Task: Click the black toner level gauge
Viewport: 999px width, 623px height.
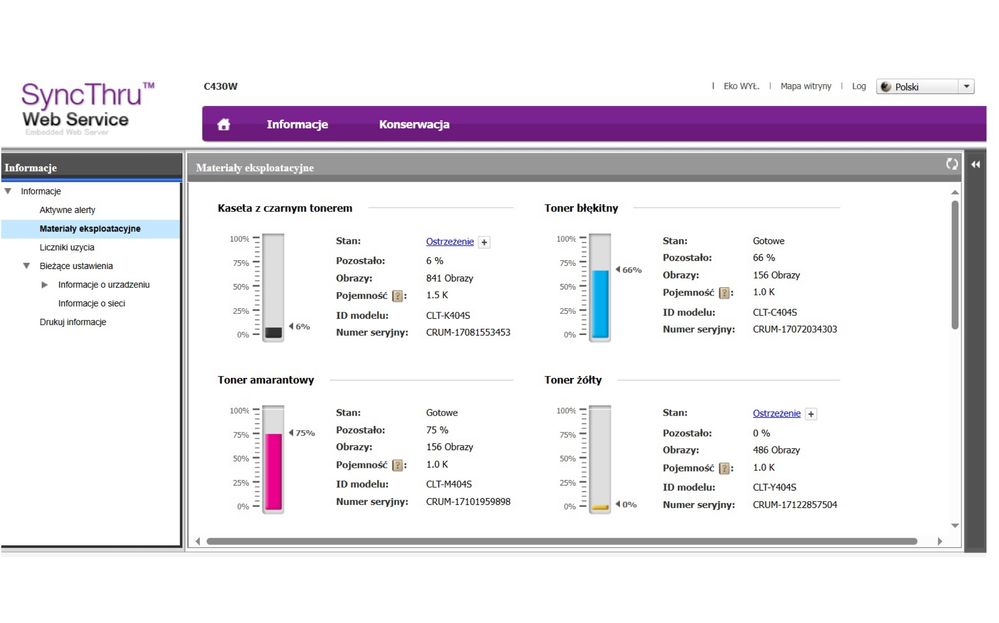Action: pos(273,287)
